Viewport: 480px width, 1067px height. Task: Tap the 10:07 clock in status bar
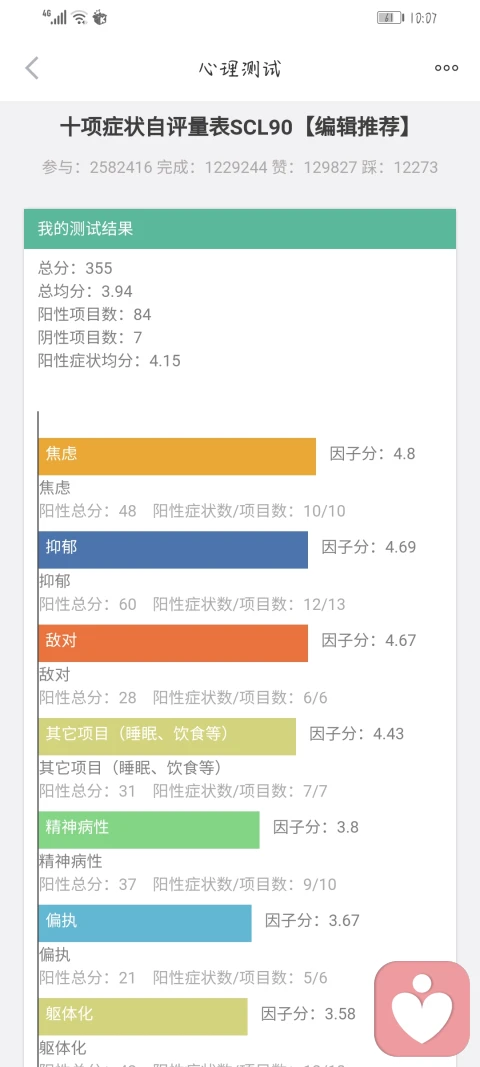(423, 18)
